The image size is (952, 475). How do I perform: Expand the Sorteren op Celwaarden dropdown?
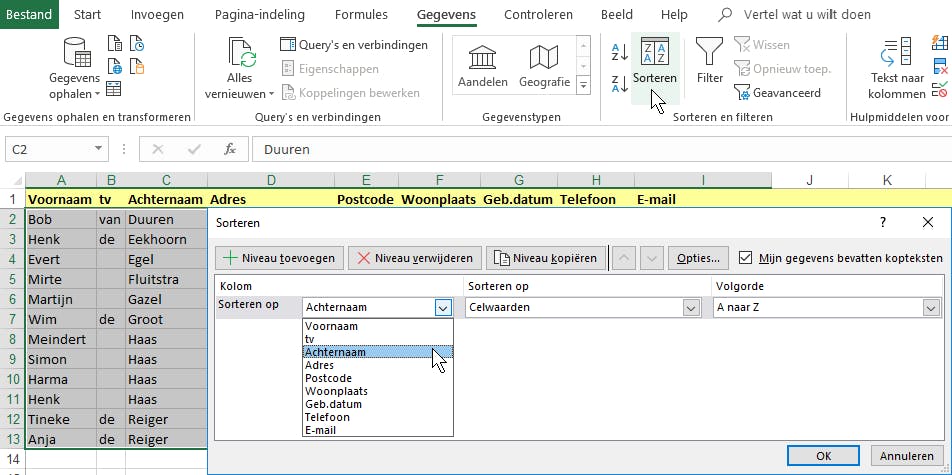pos(691,308)
